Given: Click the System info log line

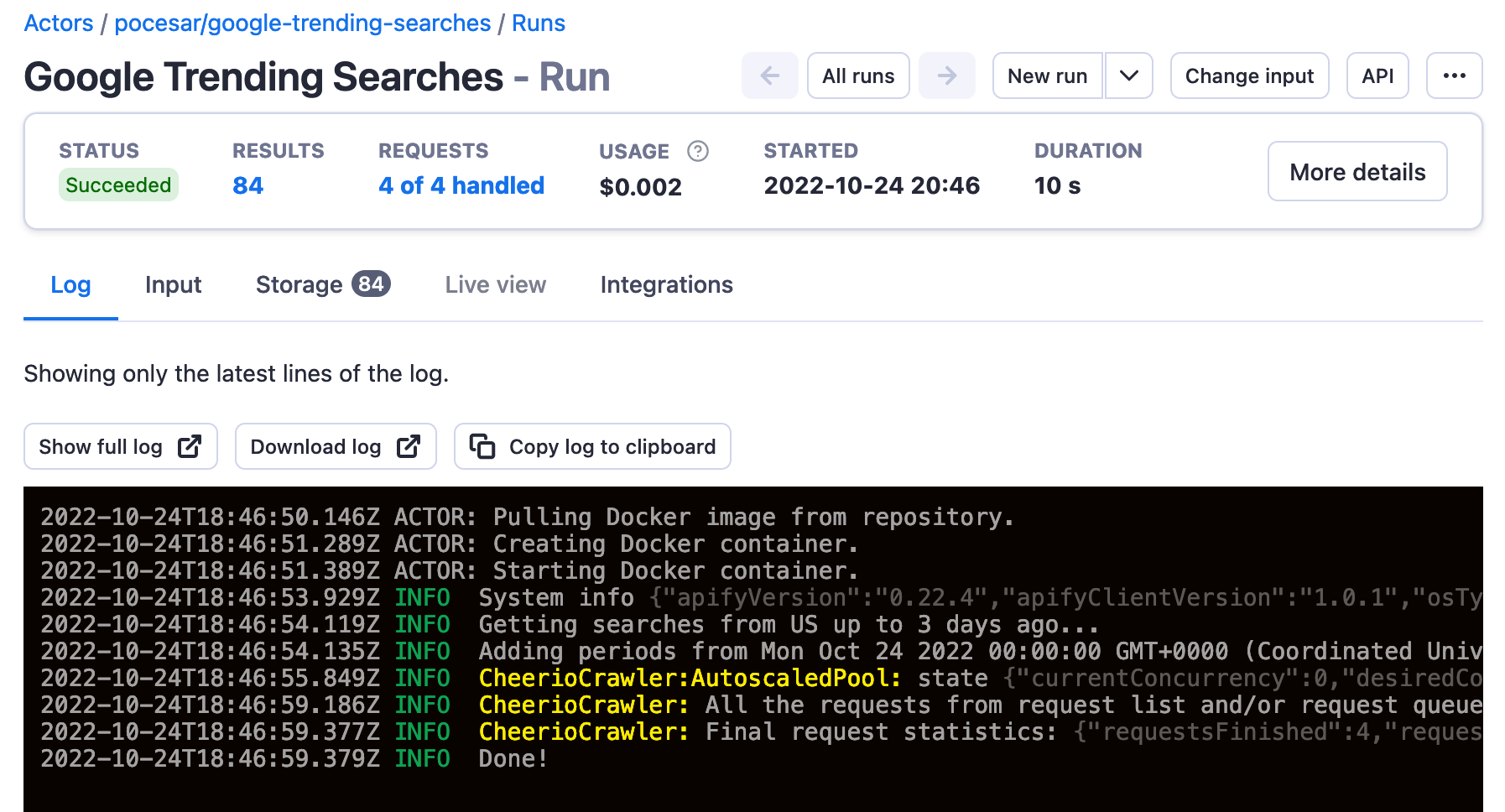Looking at the screenshot, I should click(x=762, y=597).
